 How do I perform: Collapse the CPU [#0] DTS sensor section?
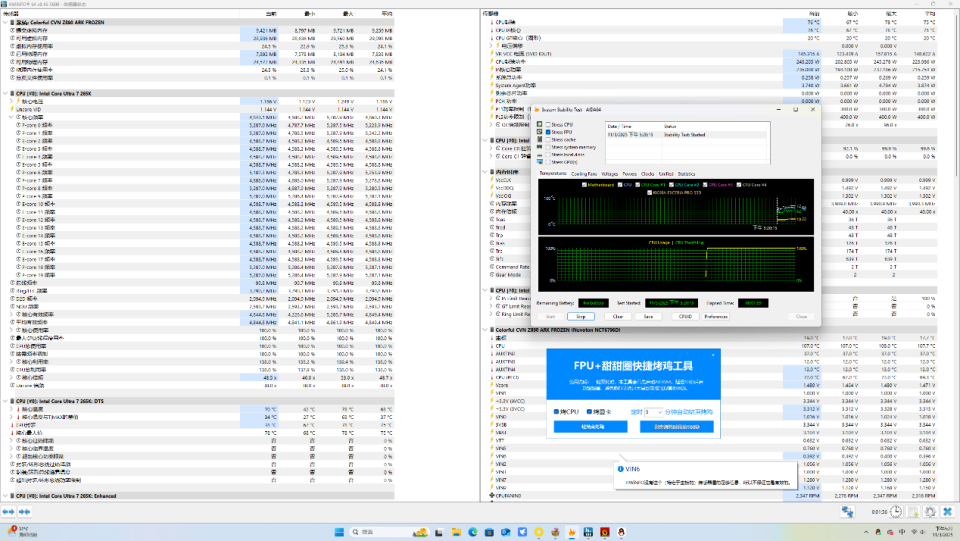click(x=4, y=401)
